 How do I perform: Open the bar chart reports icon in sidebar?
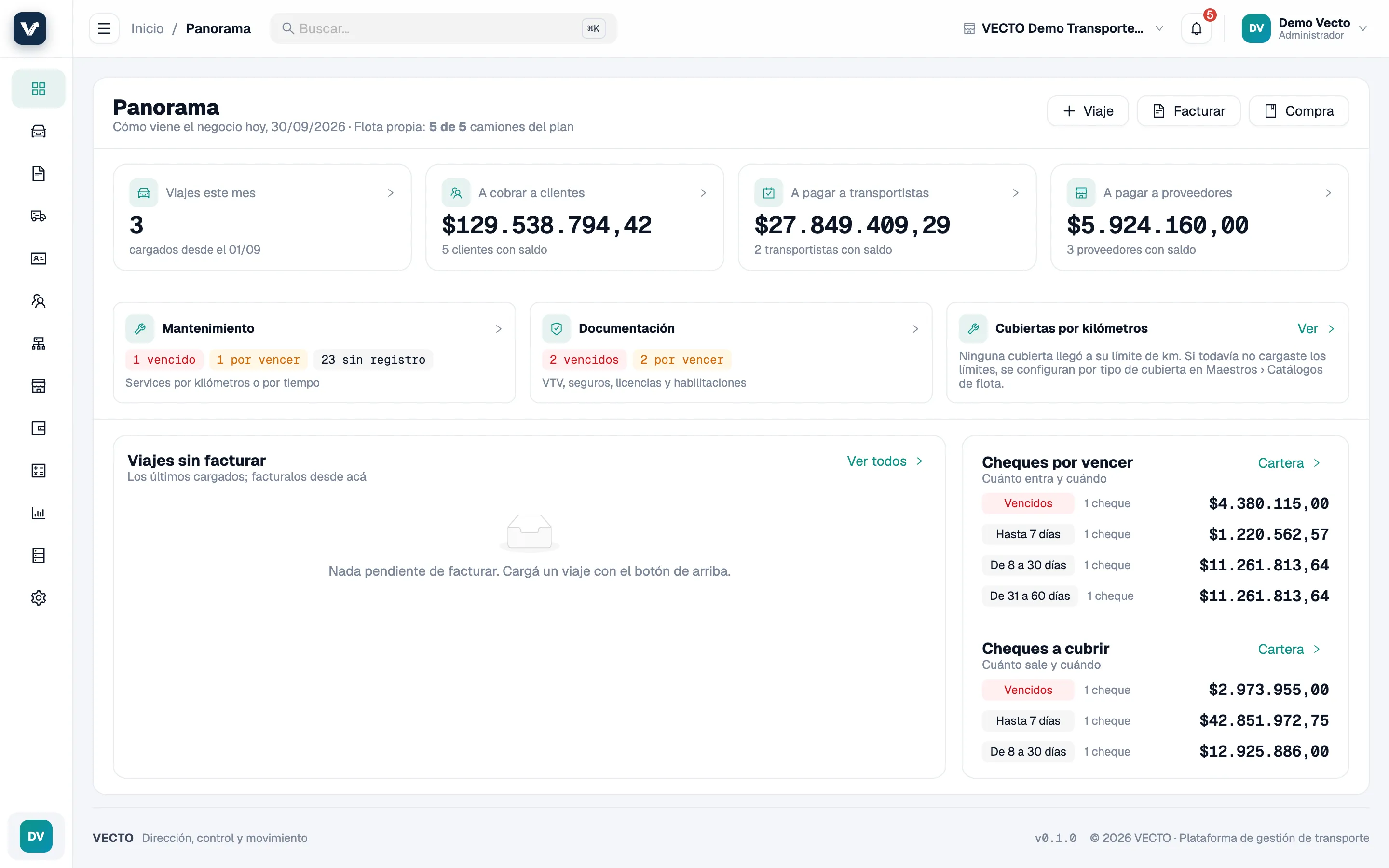[39, 513]
